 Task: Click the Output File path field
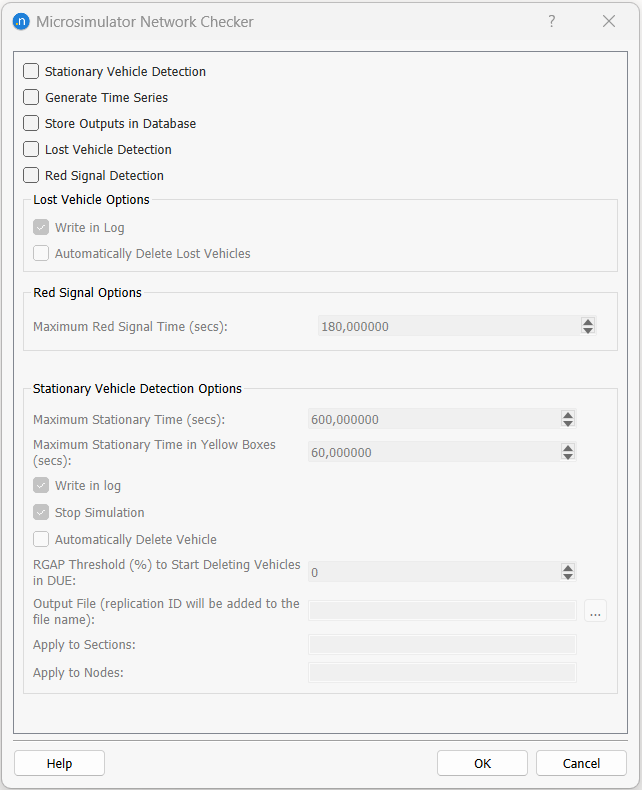coord(442,611)
